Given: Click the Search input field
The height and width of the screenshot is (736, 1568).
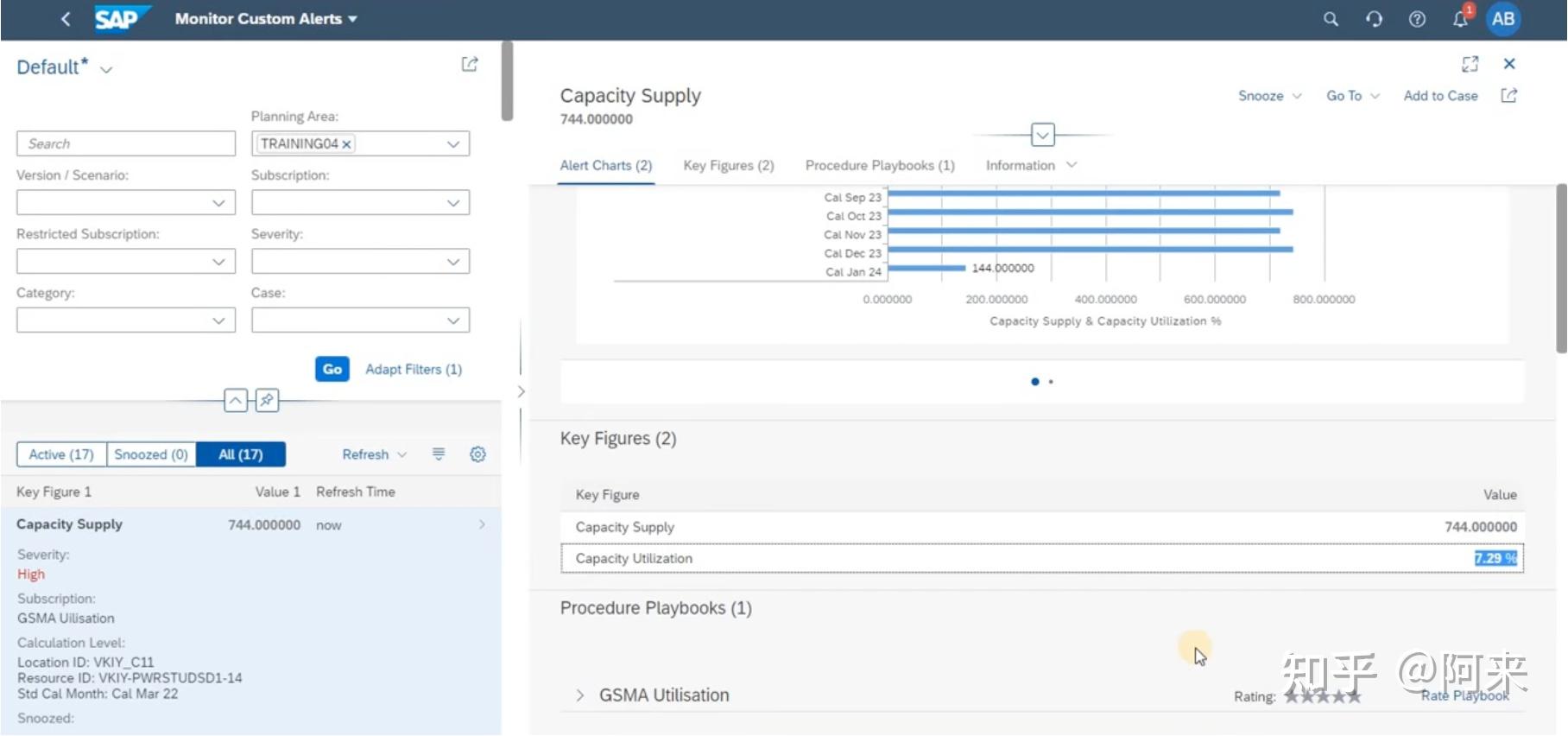Looking at the screenshot, I should point(125,144).
